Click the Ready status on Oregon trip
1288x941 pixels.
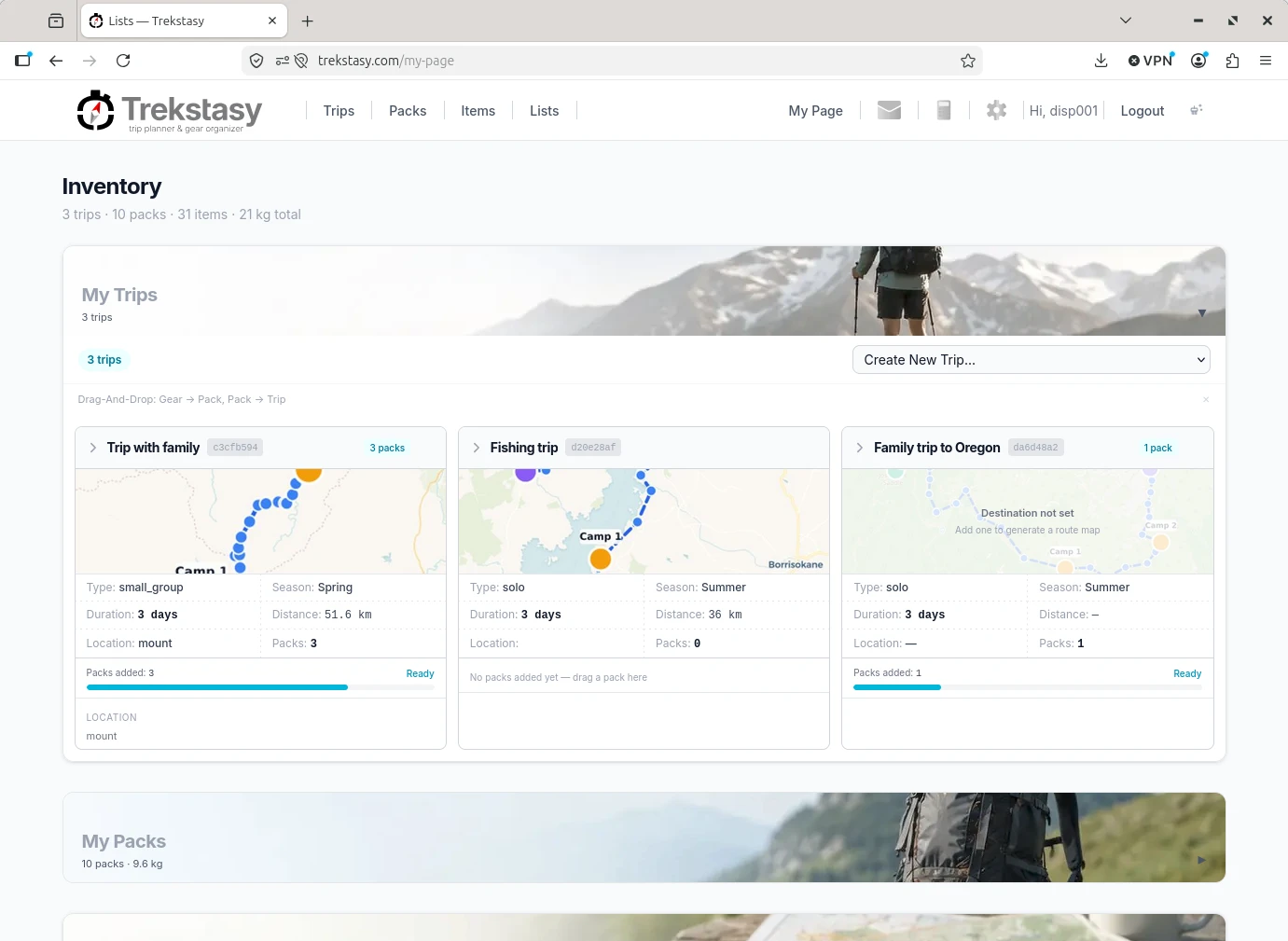point(1187,673)
